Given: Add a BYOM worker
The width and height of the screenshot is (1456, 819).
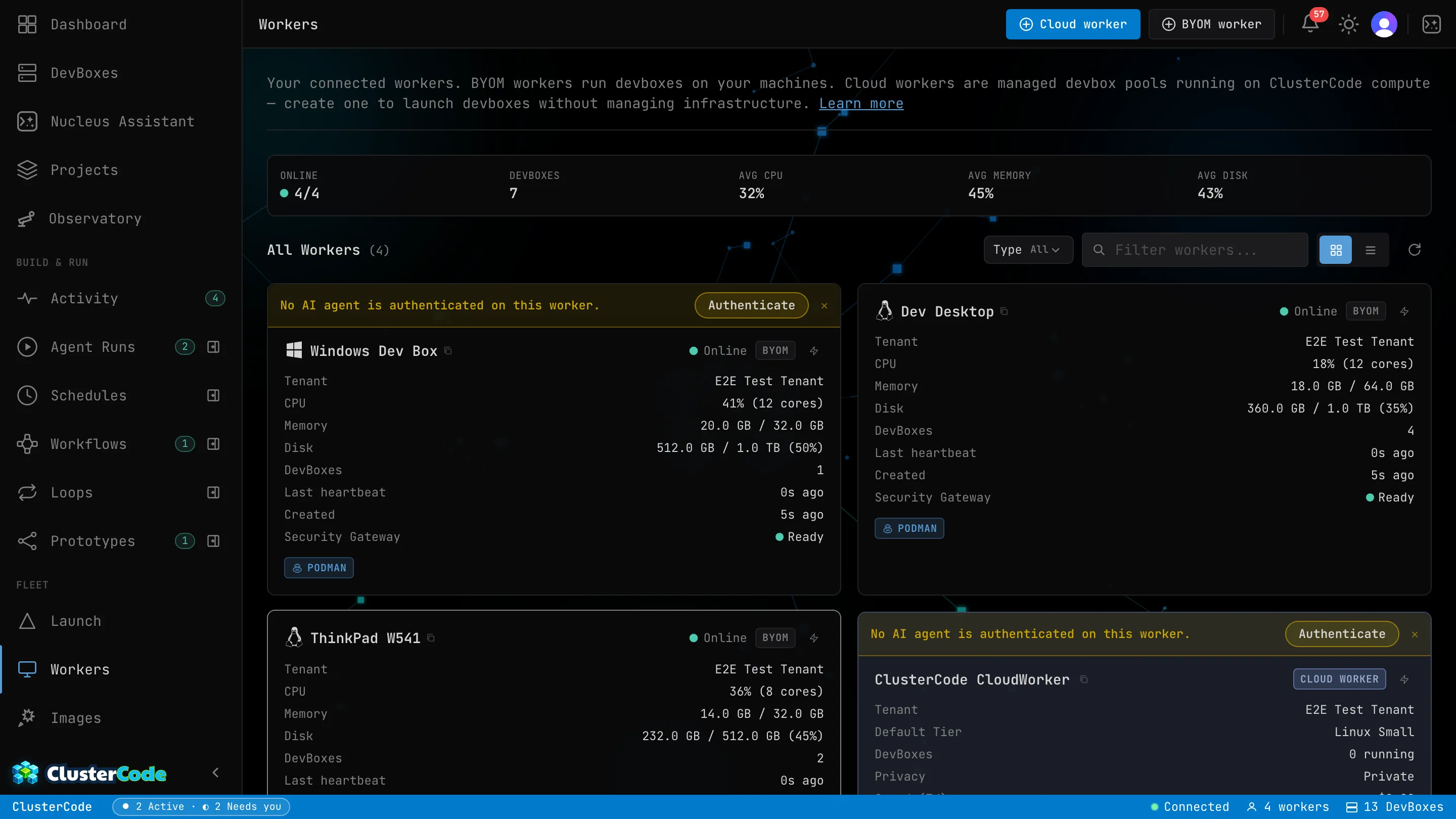Looking at the screenshot, I should [1211, 24].
